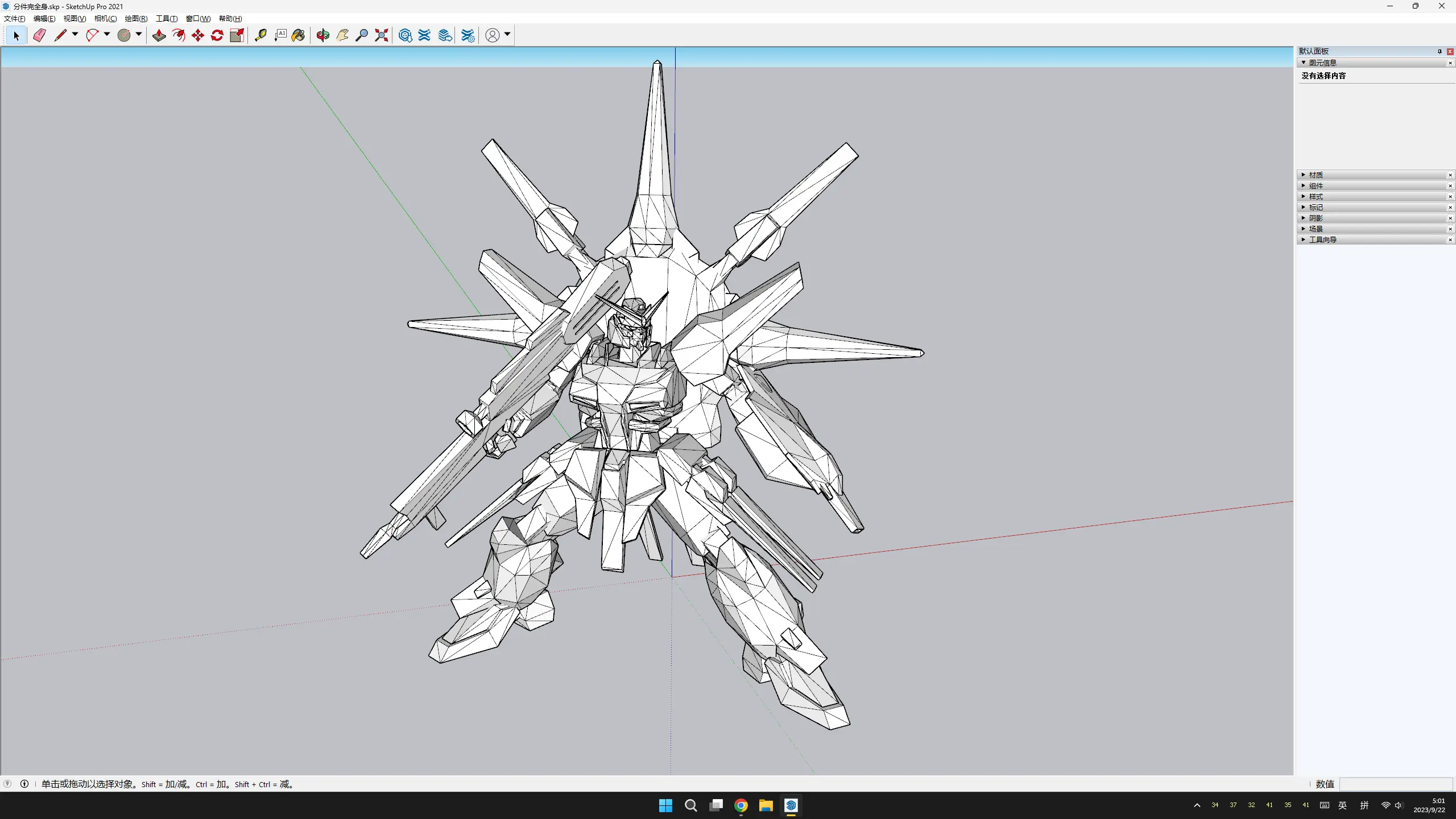1456x819 pixels.
Task: Click the Zoom Extents tool
Action: (382, 35)
